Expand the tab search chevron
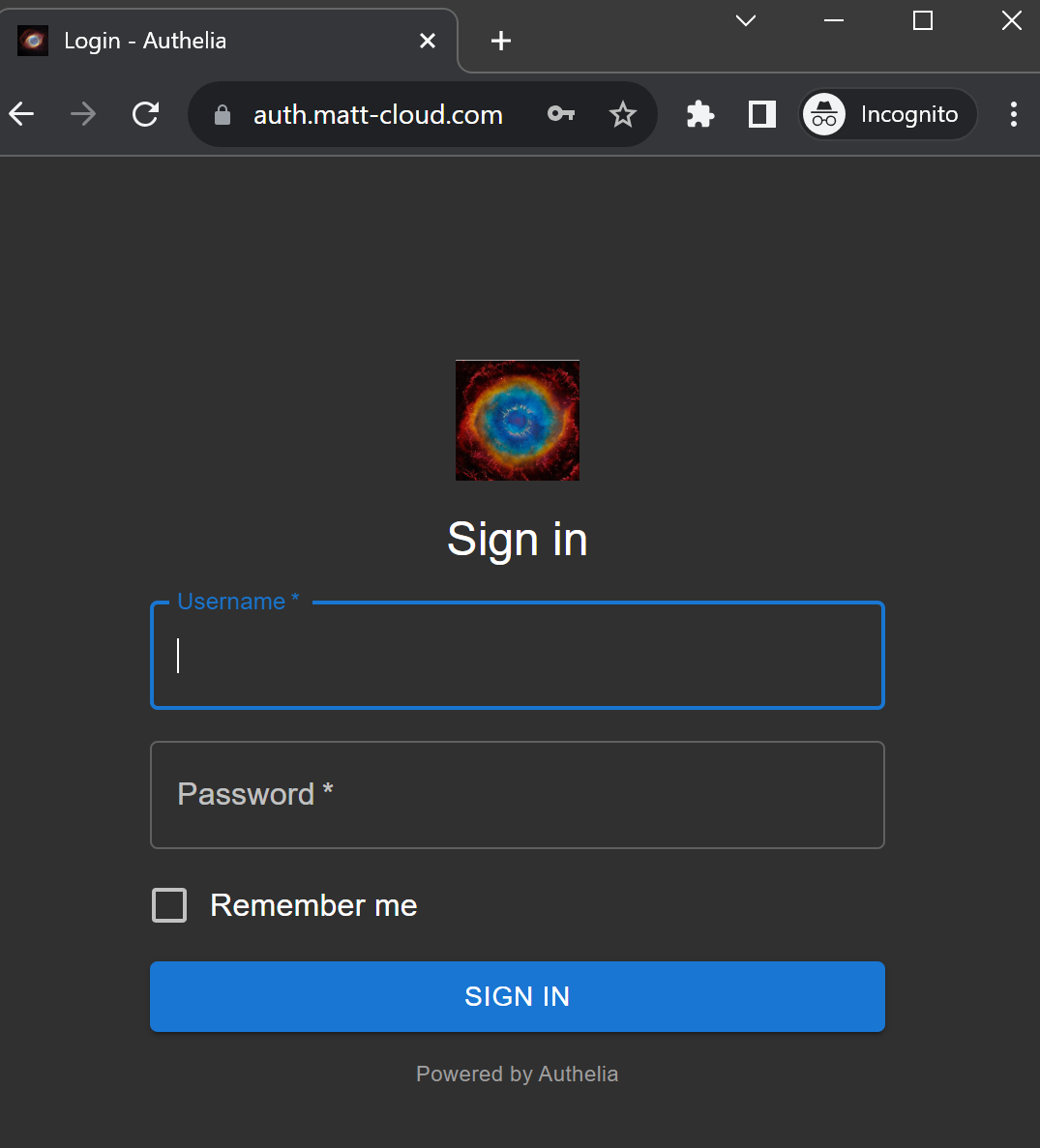Image resolution: width=1040 pixels, height=1148 pixels. (x=746, y=20)
